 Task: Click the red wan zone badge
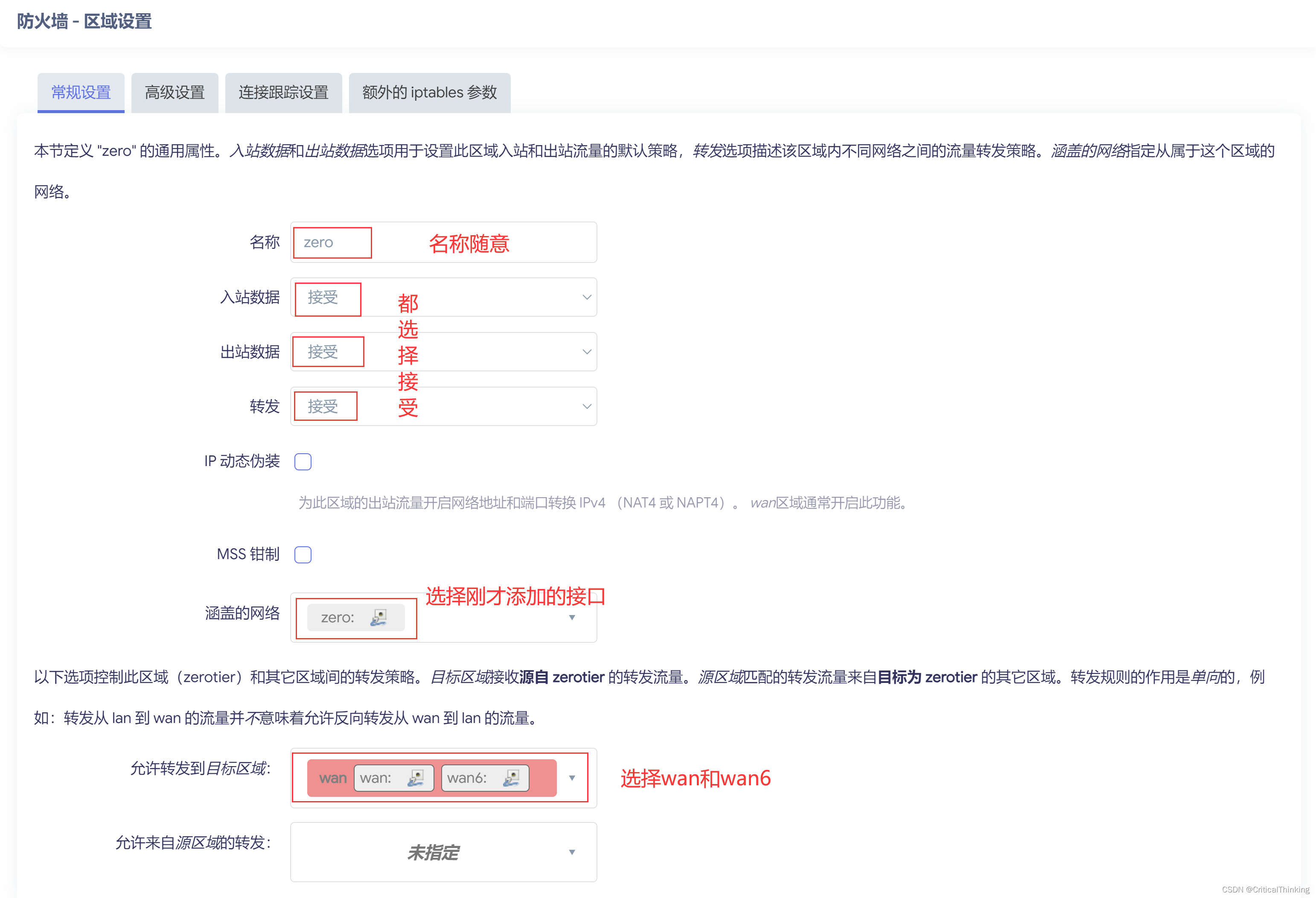[332, 778]
